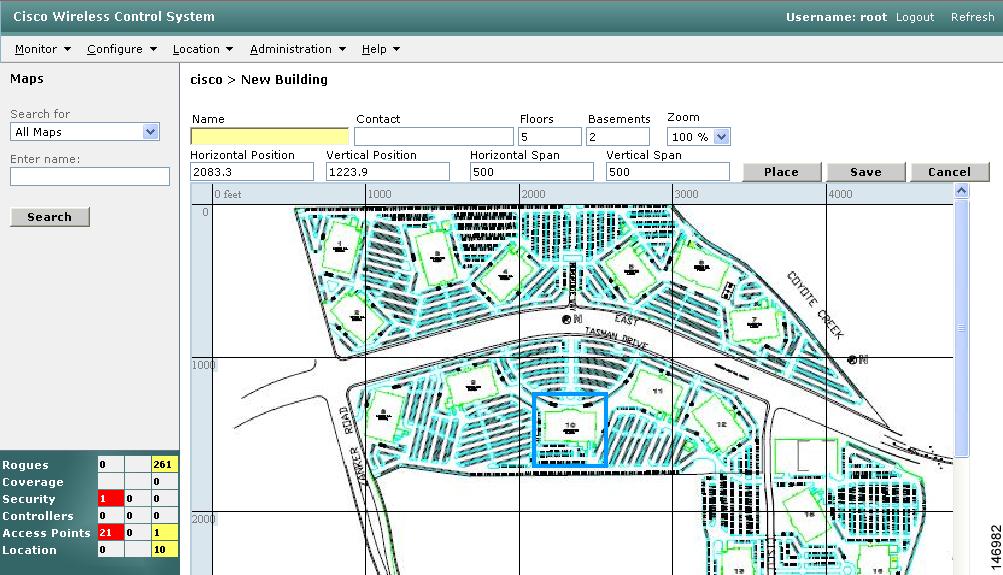Click the Monitor menu arrow
The image size is (1003, 575).
coord(67,49)
